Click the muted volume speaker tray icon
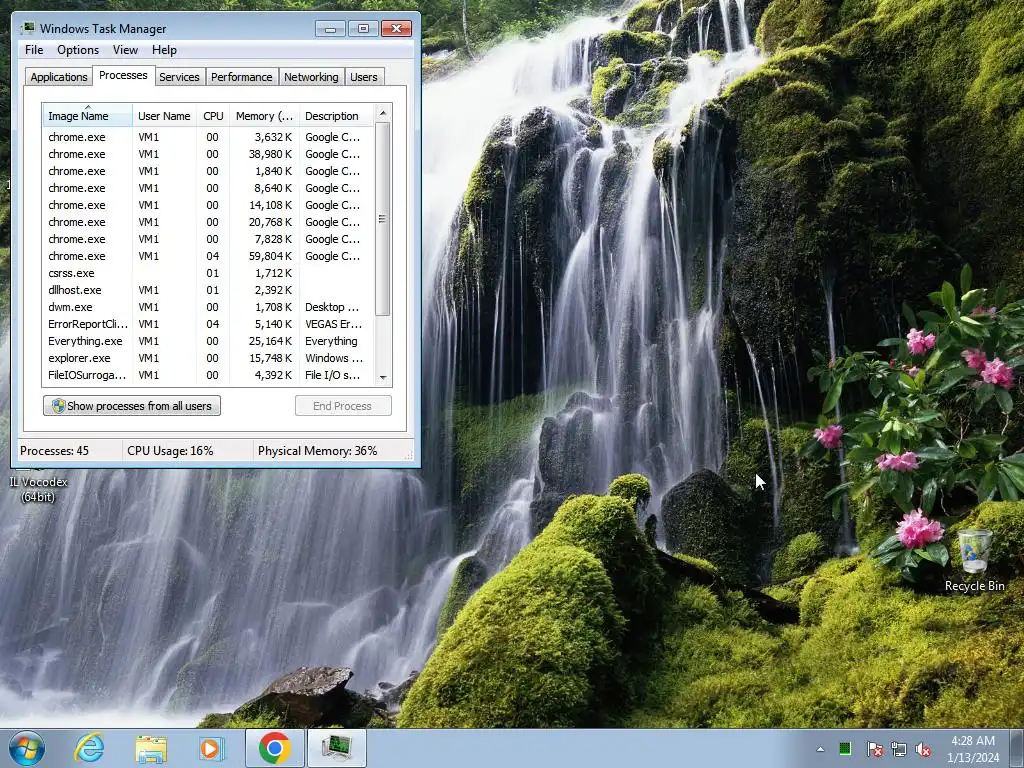 pyautogui.click(x=923, y=749)
